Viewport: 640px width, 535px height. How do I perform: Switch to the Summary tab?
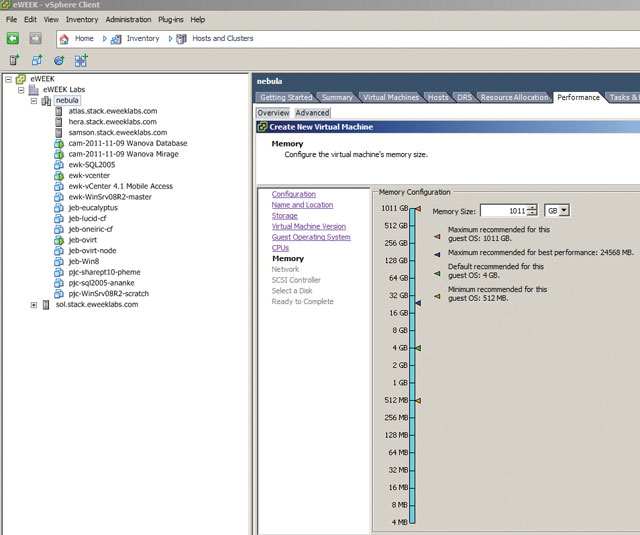tap(337, 97)
